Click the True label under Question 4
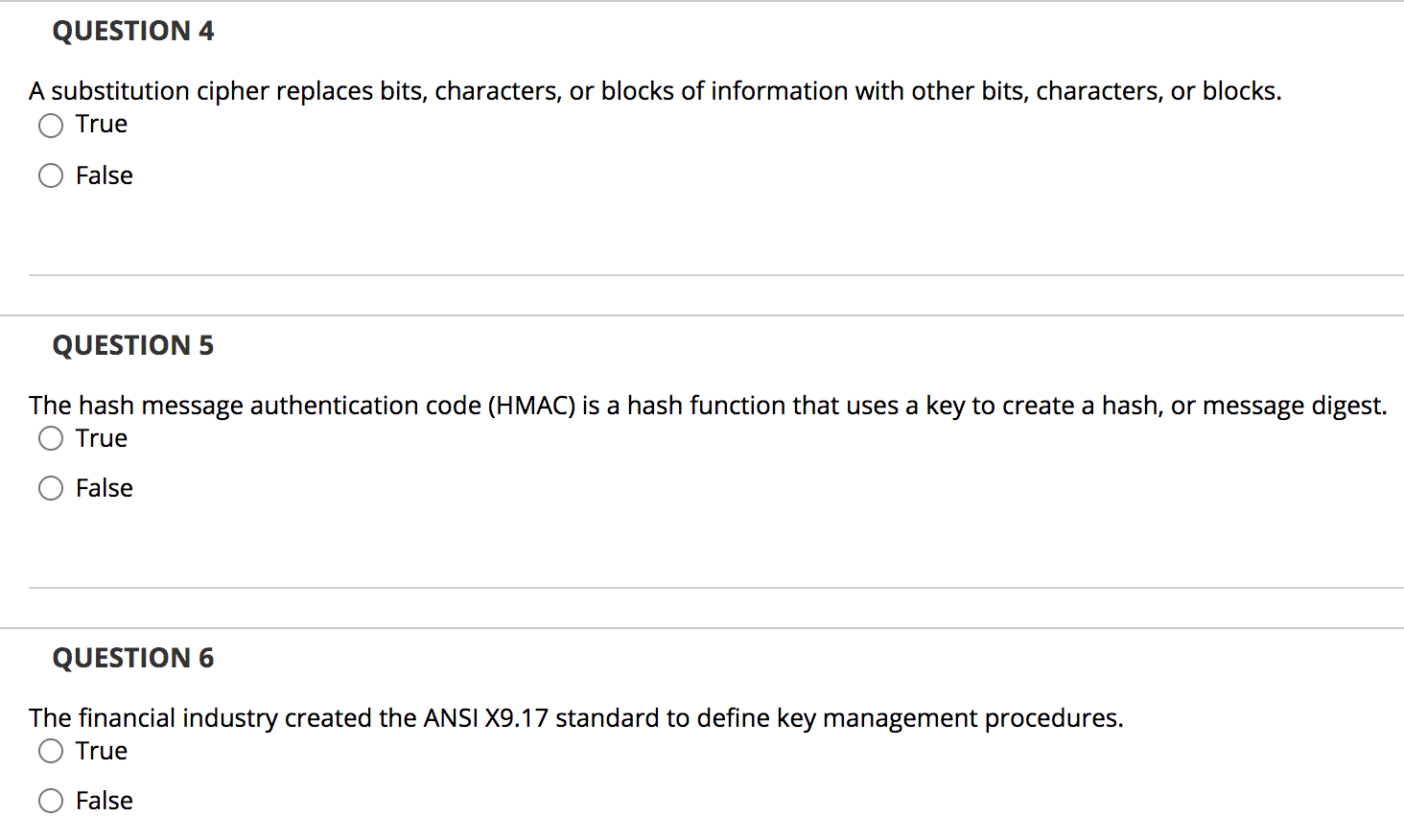 102,124
